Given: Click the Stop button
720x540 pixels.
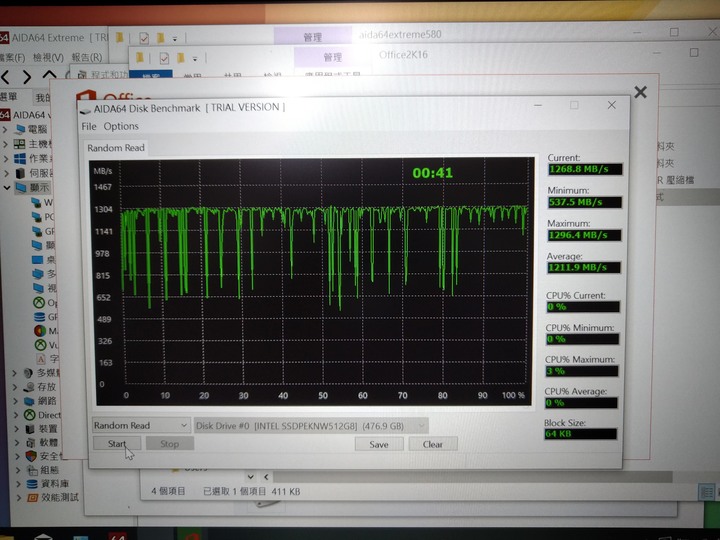Looking at the screenshot, I should coord(169,444).
